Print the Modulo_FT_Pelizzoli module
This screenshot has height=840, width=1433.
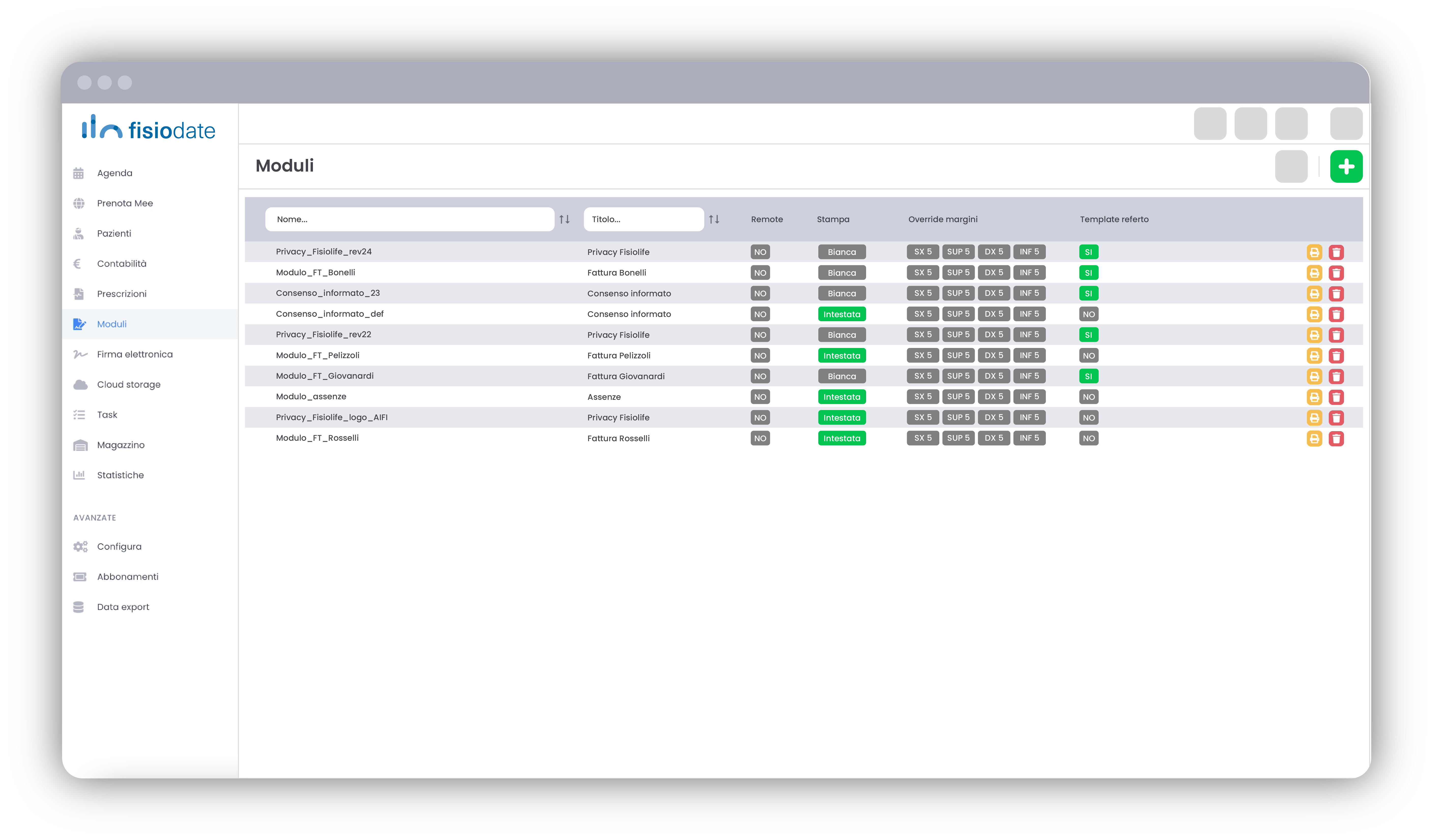[x=1314, y=356]
